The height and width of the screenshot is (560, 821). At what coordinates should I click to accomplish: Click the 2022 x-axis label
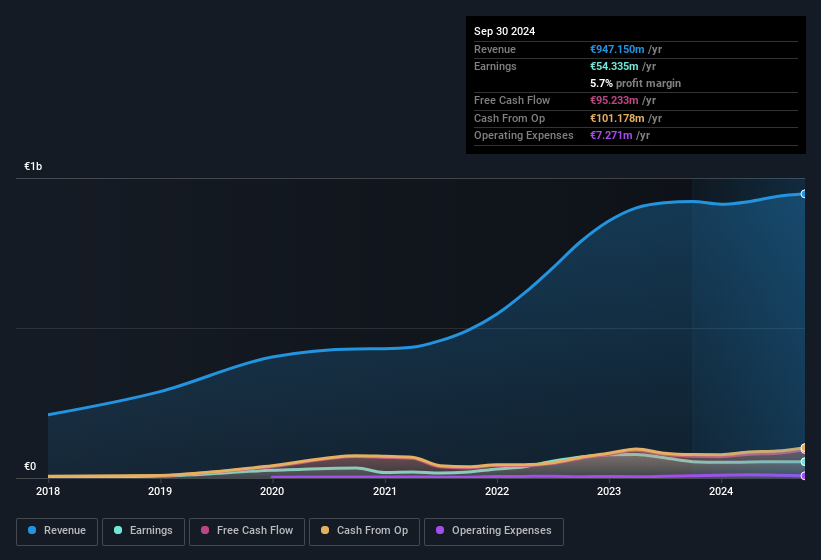496,491
